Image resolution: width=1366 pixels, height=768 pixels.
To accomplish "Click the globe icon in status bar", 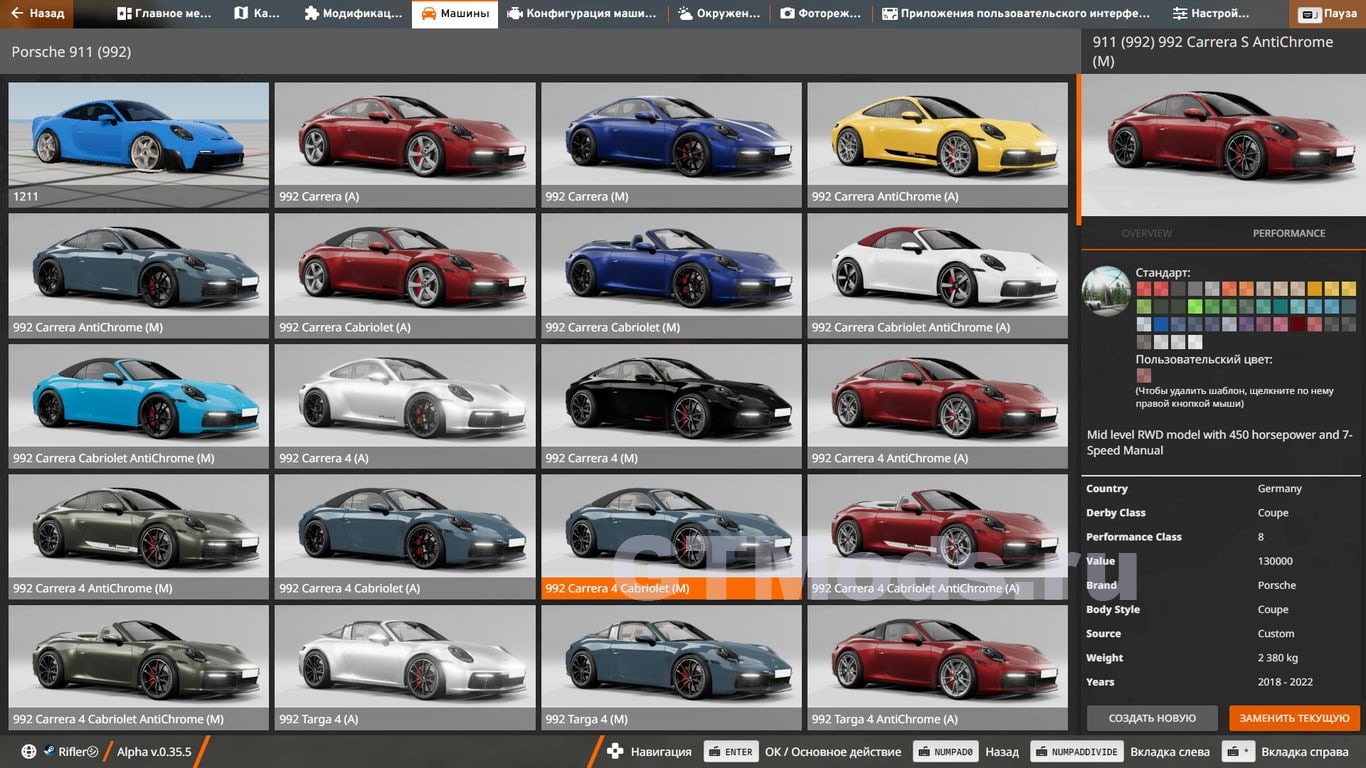I will [29, 751].
